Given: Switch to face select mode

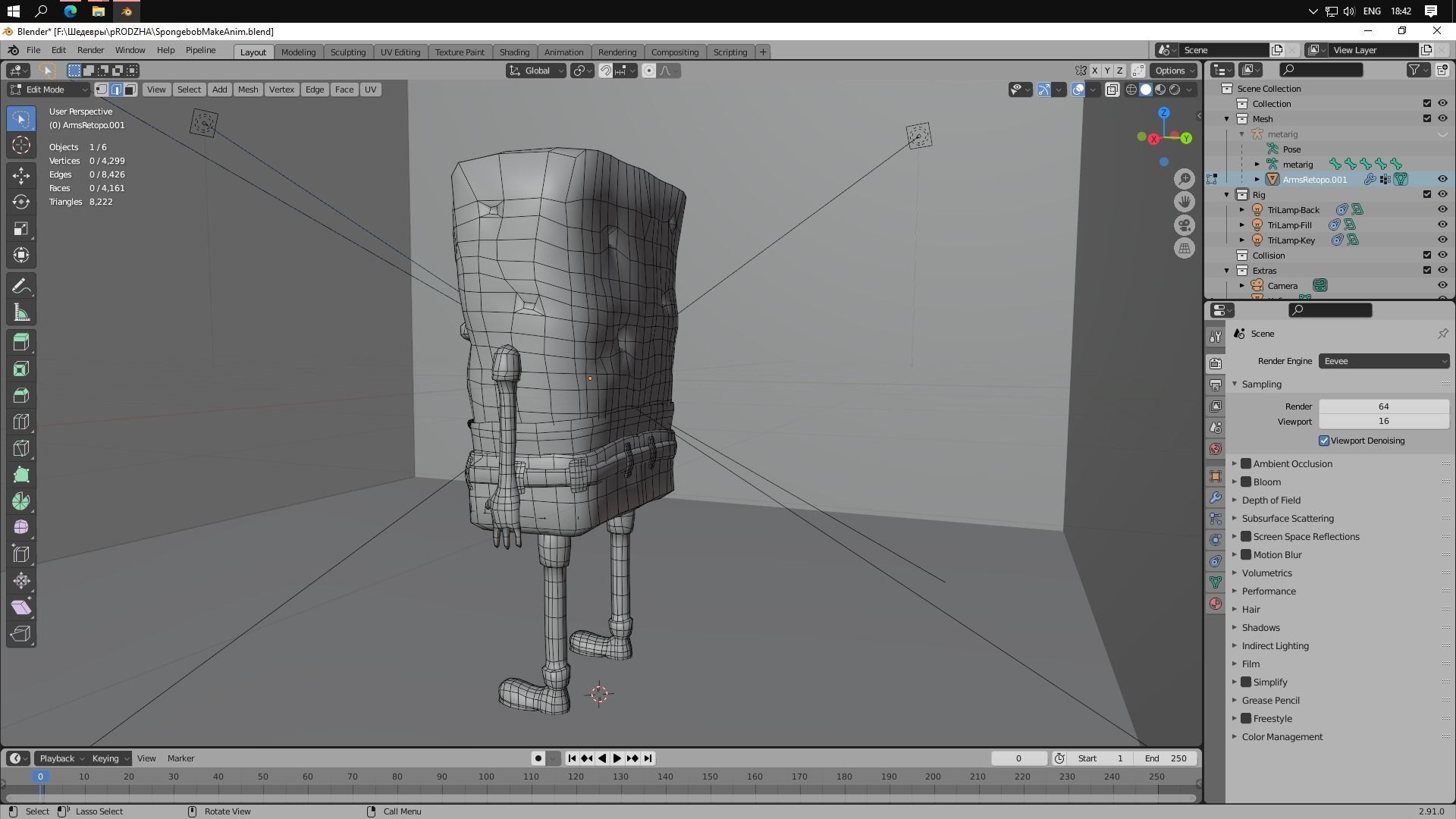Looking at the screenshot, I should (x=130, y=89).
